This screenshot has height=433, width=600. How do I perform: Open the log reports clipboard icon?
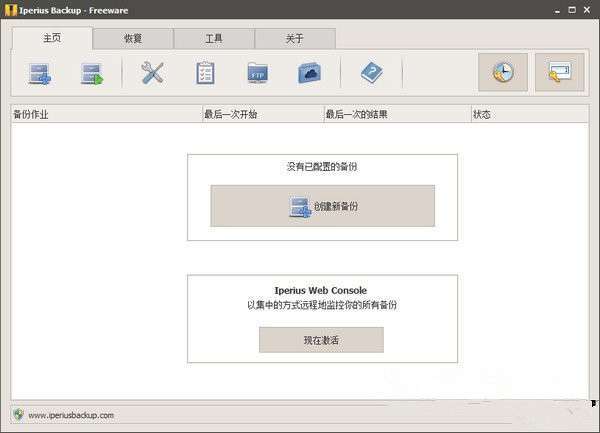[x=205, y=73]
